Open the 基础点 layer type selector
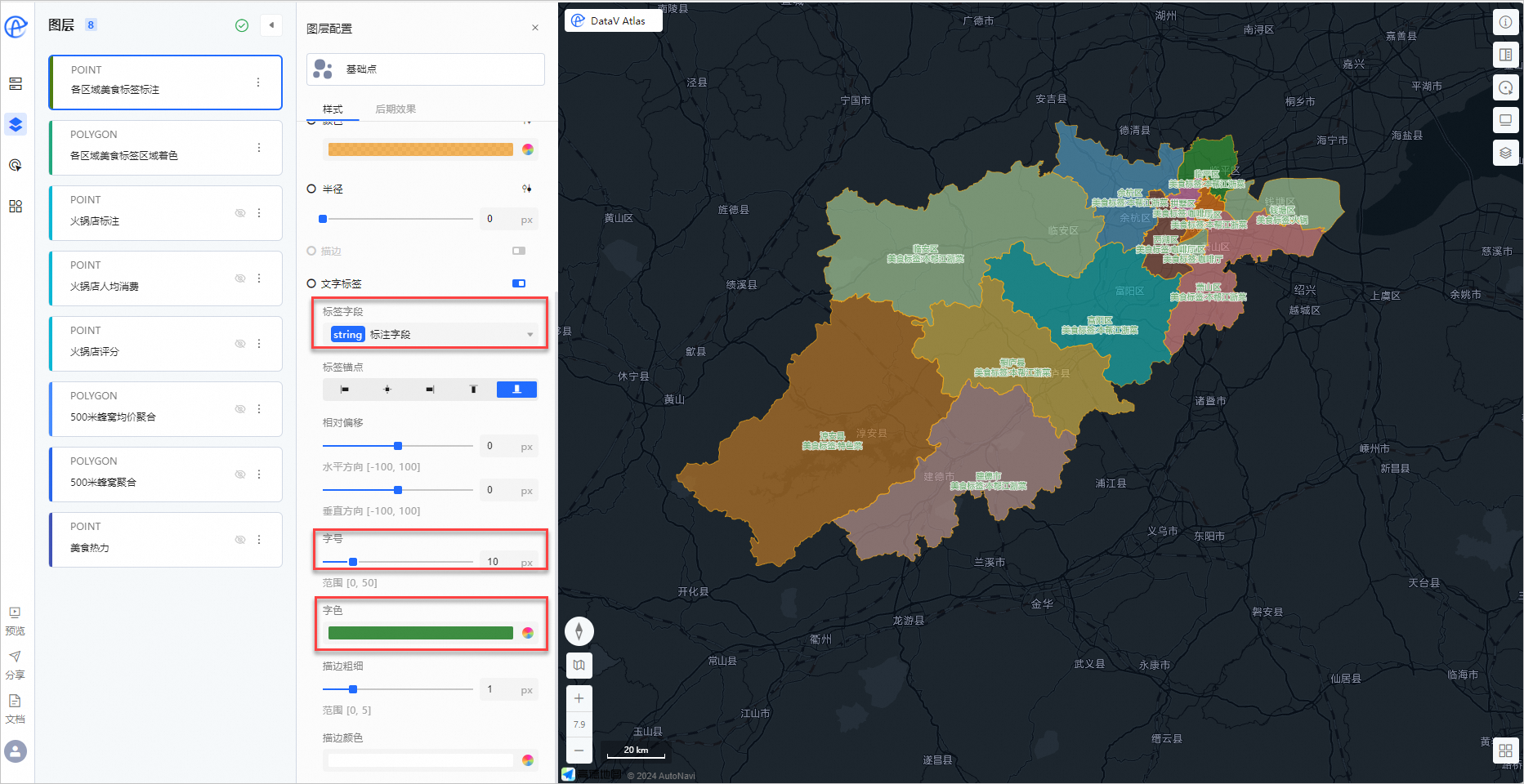The image size is (1524, 784). 426,69
